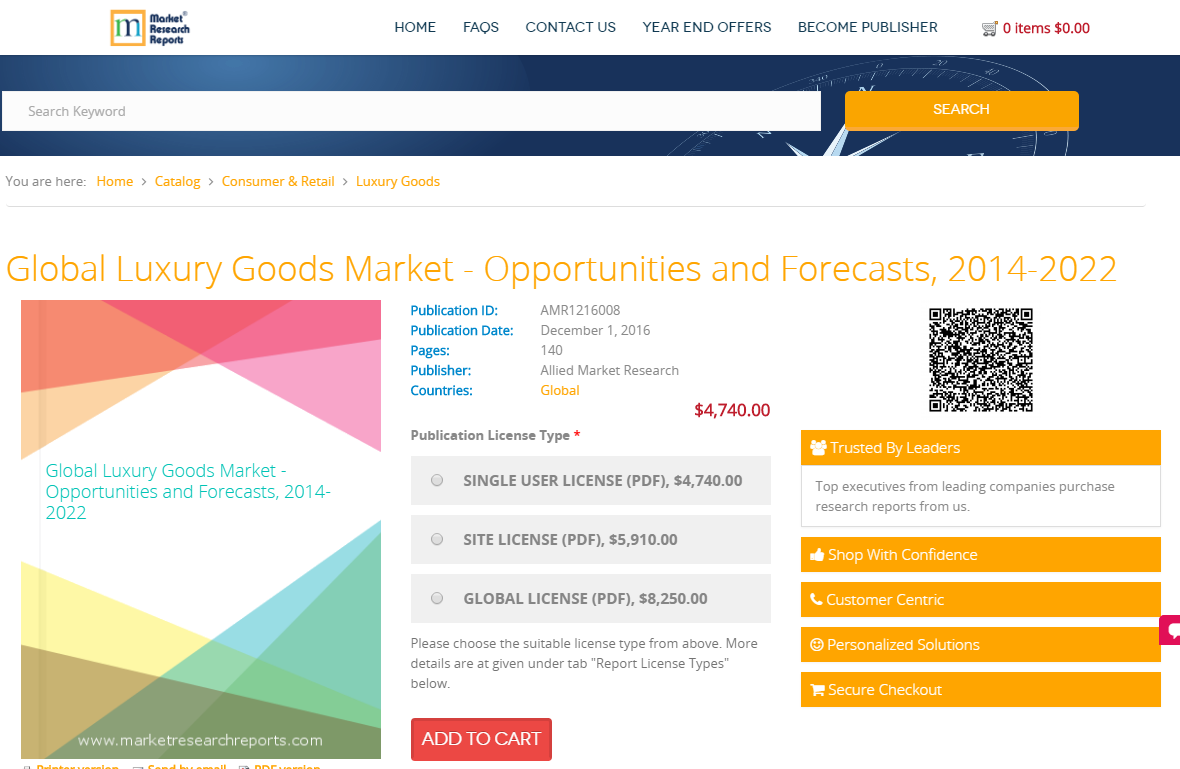Click Catalog in the breadcrumb
The width and height of the screenshot is (1180, 769).
click(178, 181)
